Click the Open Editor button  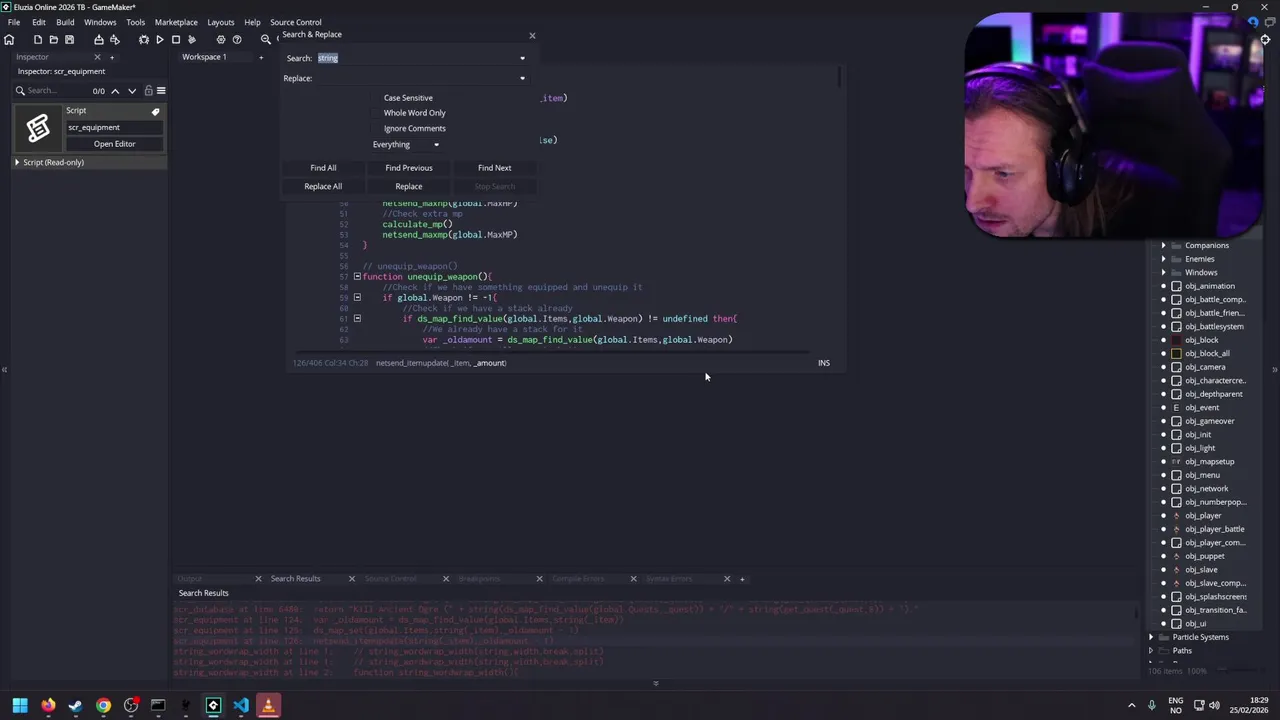pos(114,144)
